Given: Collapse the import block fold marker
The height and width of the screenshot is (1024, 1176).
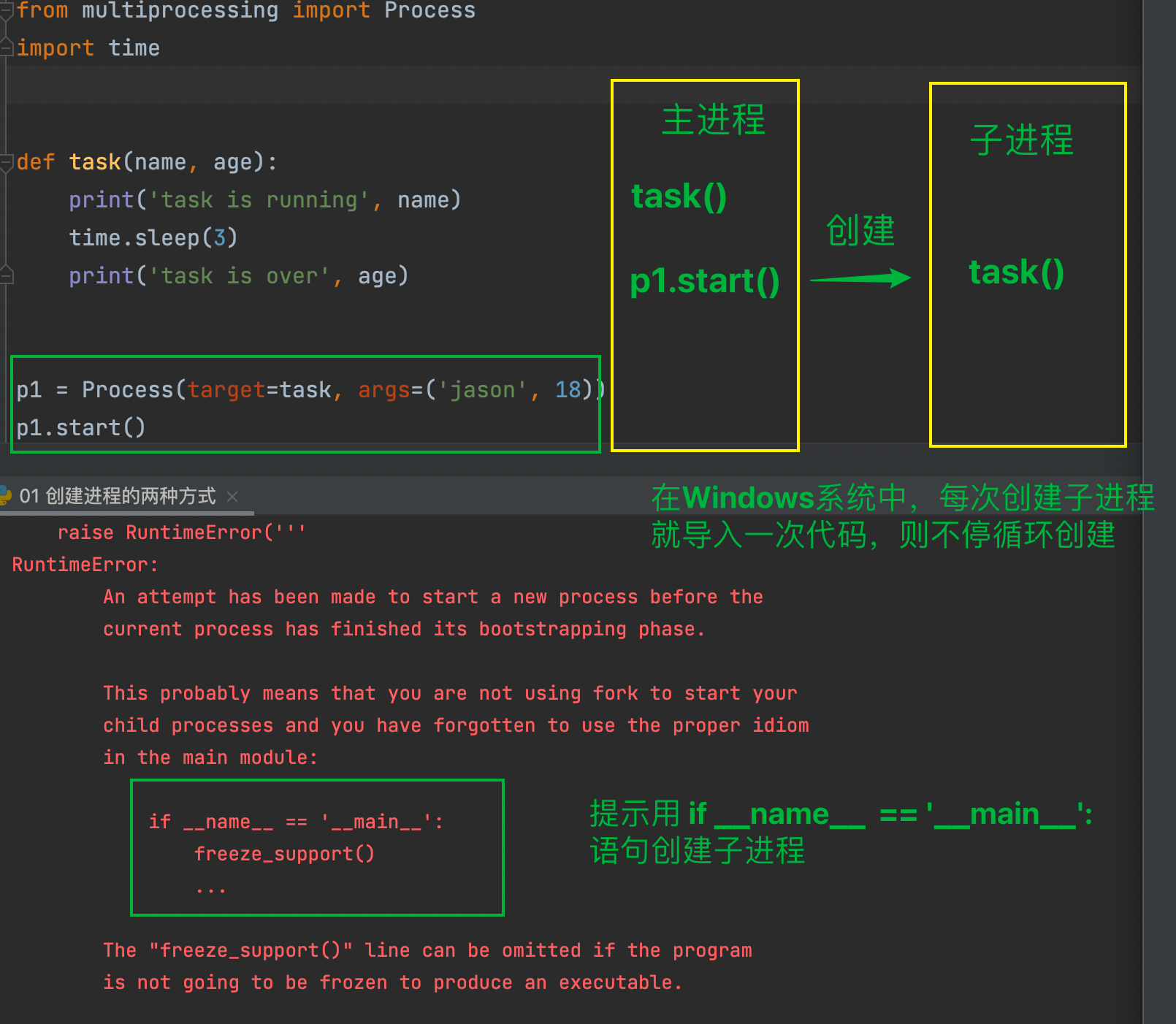Looking at the screenshot, I should coord(7,11).
